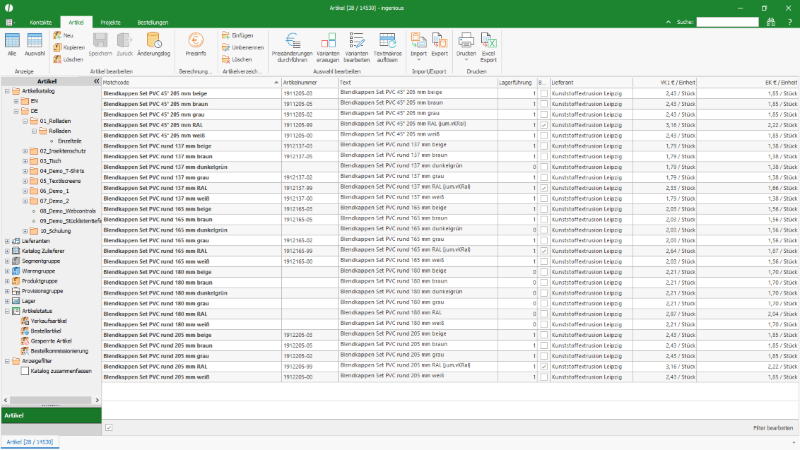Start Excel Export
800x450 pixels.
point(488,47)
